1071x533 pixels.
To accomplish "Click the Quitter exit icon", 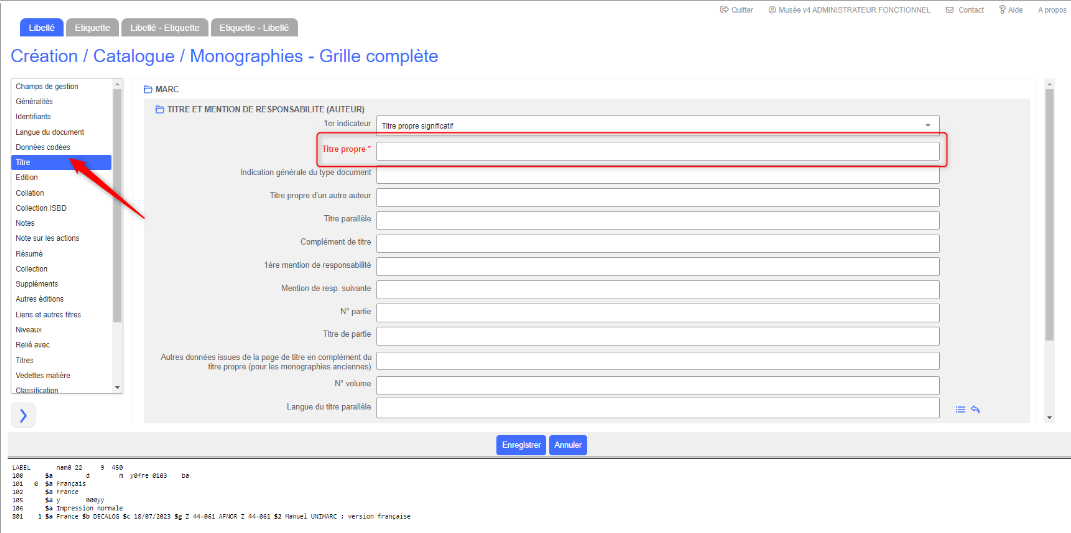I will 724,10.
